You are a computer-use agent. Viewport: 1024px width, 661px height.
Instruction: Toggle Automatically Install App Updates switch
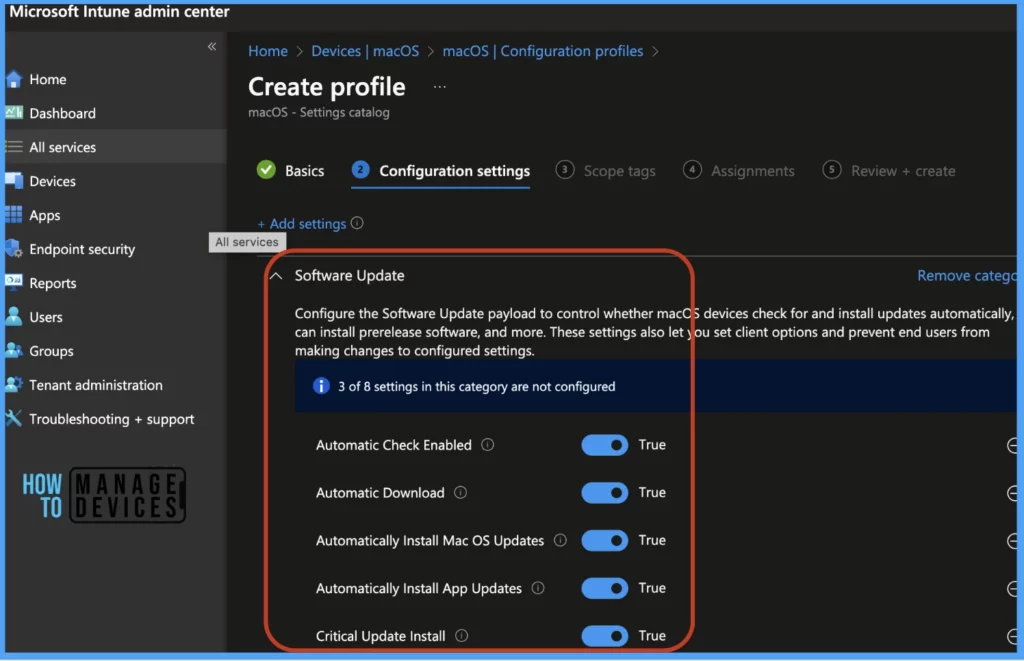(x=605, y=588)
